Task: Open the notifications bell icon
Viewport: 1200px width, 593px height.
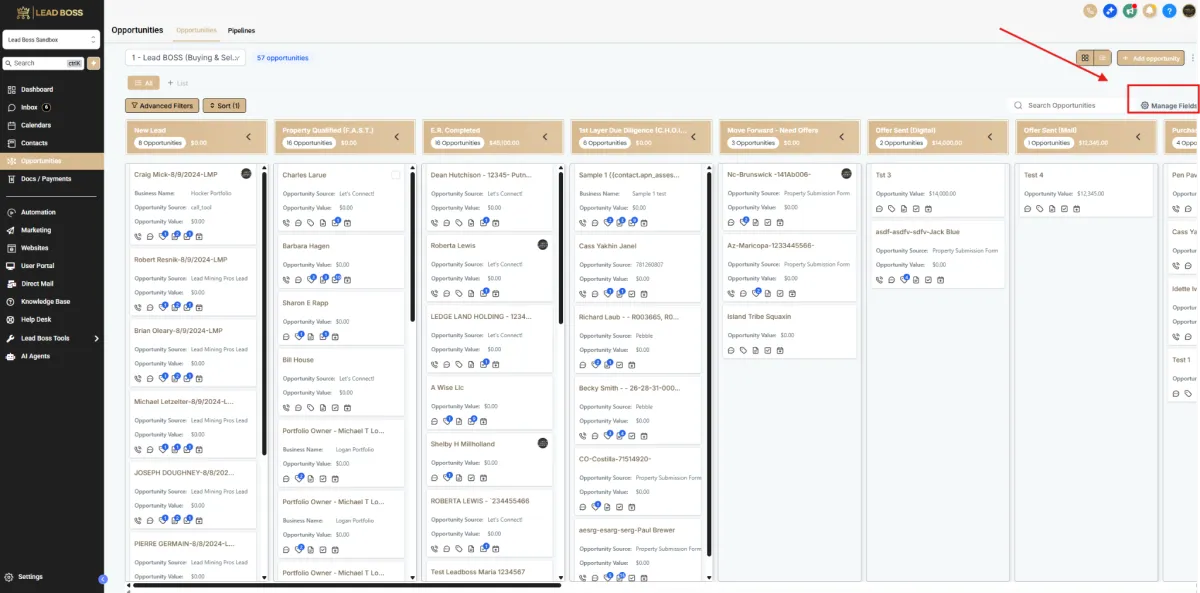Action: point(1150,11)
